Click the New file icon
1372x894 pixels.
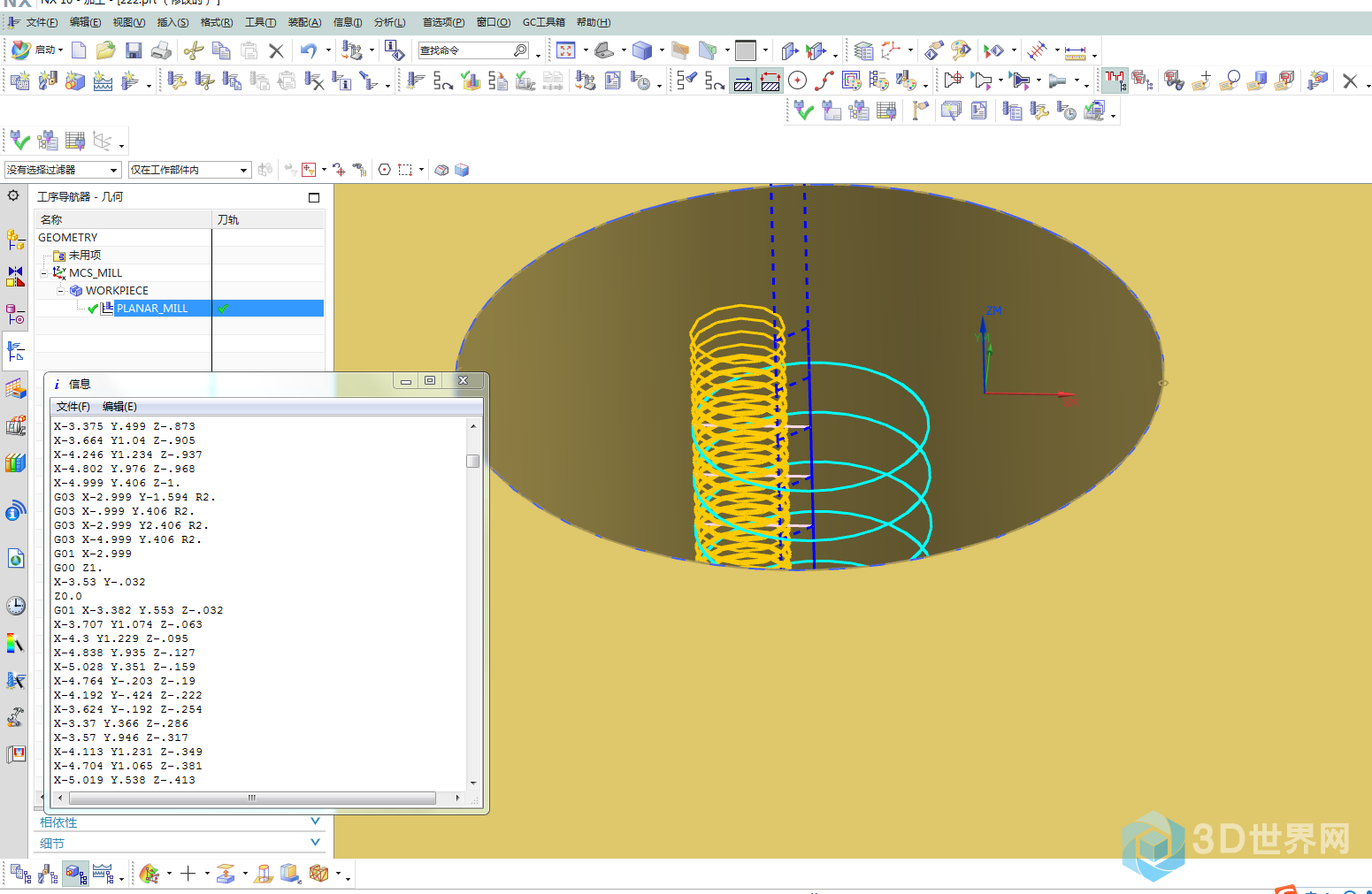coord(79,50)
